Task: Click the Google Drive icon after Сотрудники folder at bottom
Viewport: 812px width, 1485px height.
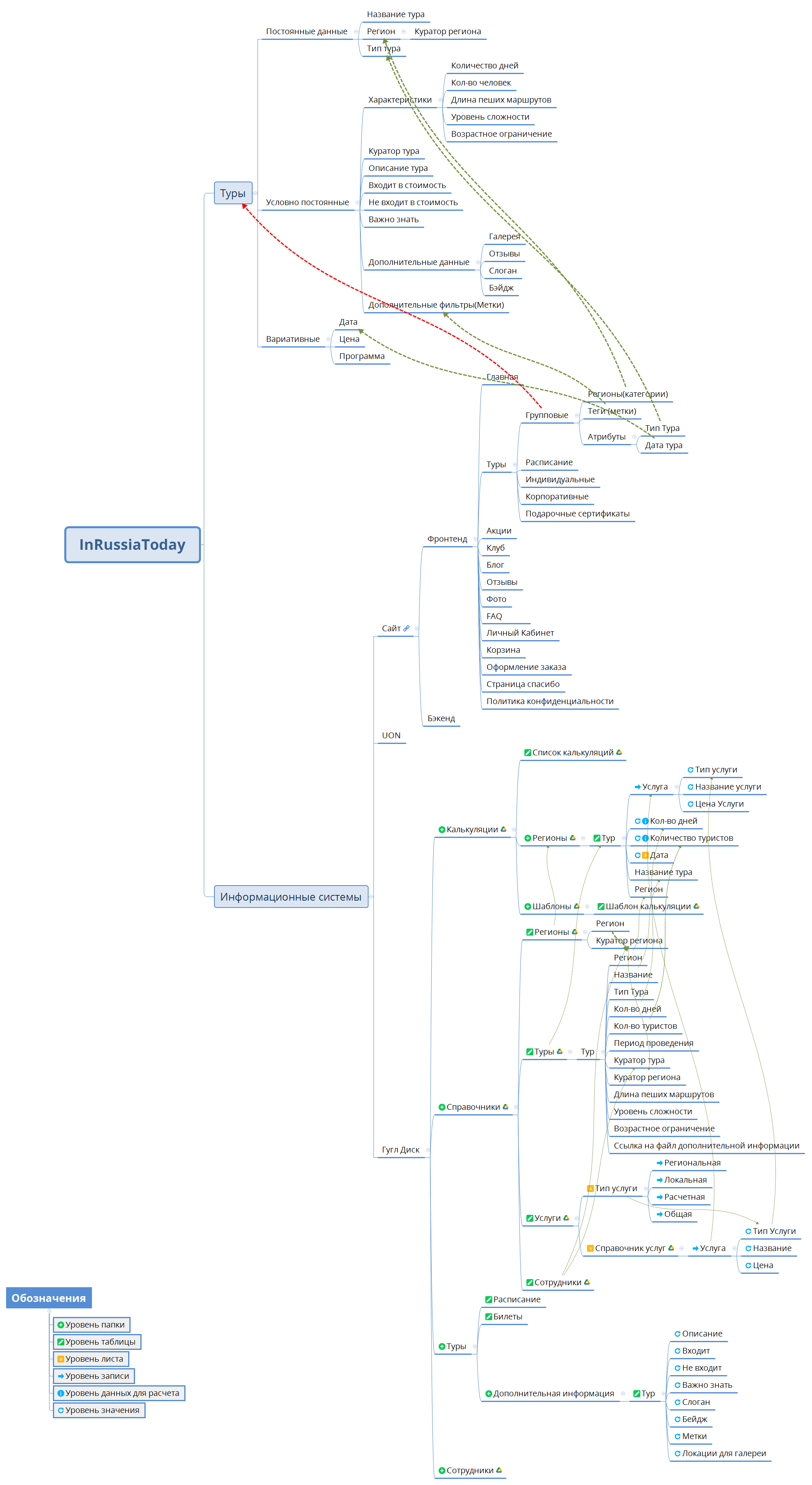Action: click(499, 1470)
